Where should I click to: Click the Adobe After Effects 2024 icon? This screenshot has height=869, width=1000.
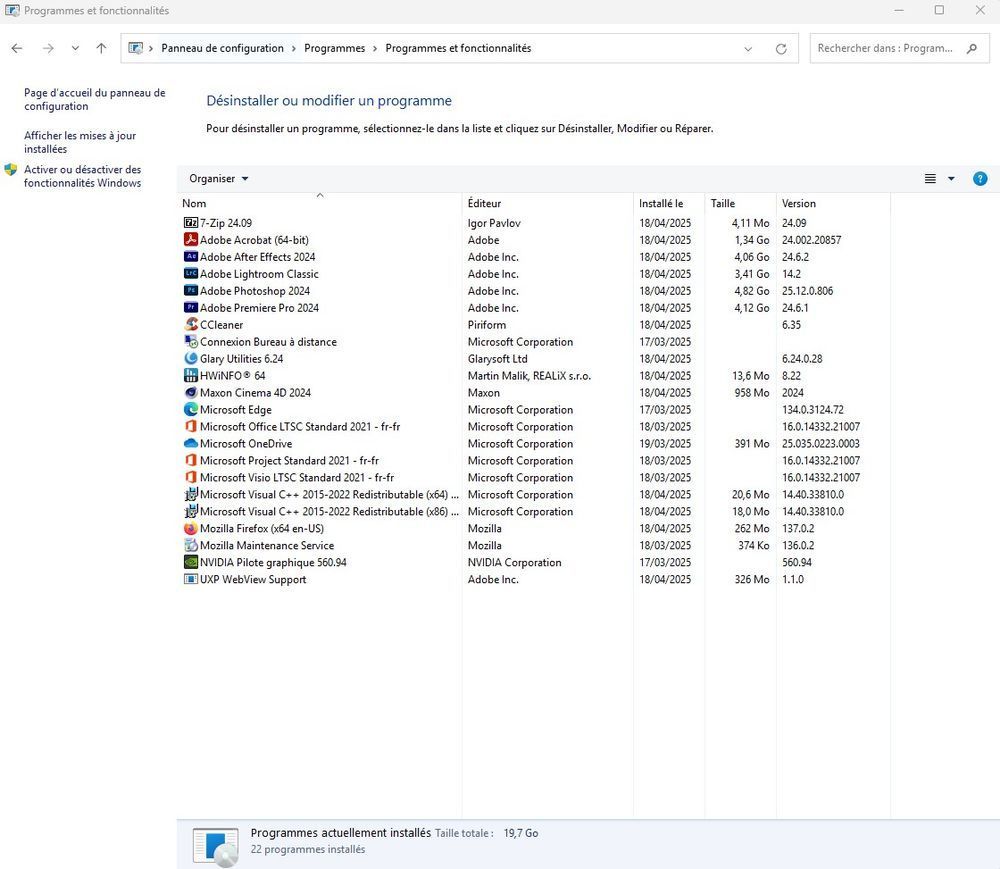click(191, 256)
